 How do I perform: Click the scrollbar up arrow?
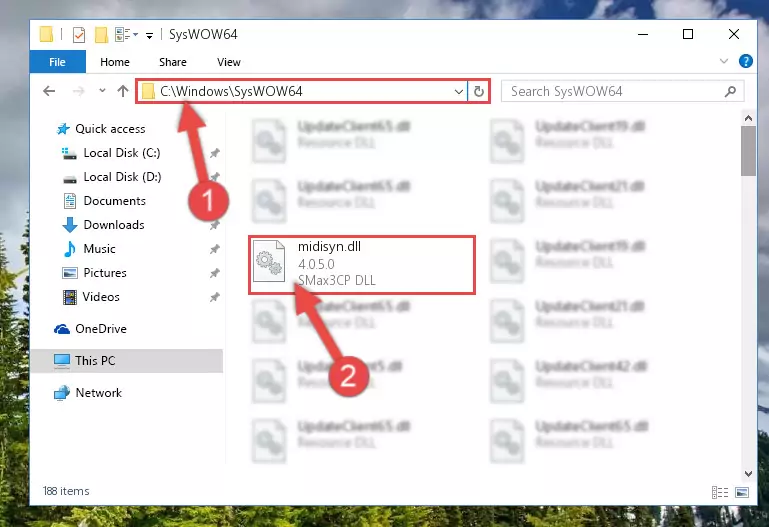click(x=748, y=118)
